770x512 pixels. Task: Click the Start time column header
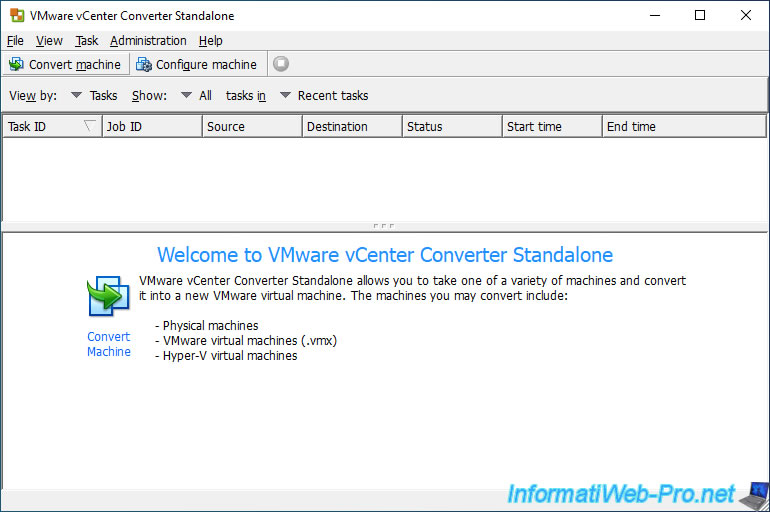[552, 127]
